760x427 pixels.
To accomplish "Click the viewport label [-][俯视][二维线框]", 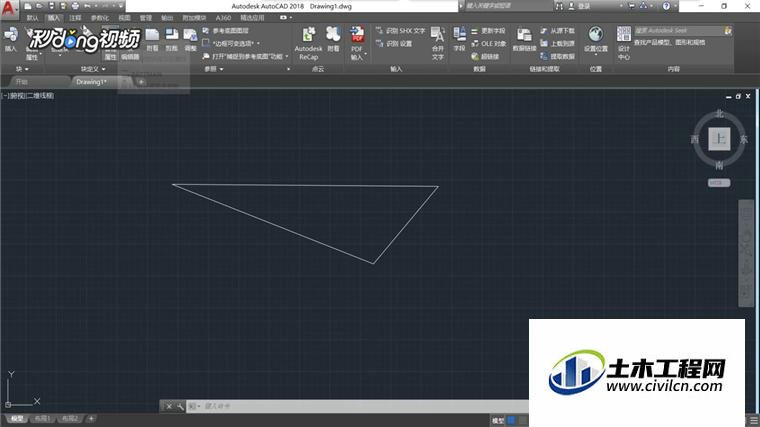I will [x=28, y=96].
